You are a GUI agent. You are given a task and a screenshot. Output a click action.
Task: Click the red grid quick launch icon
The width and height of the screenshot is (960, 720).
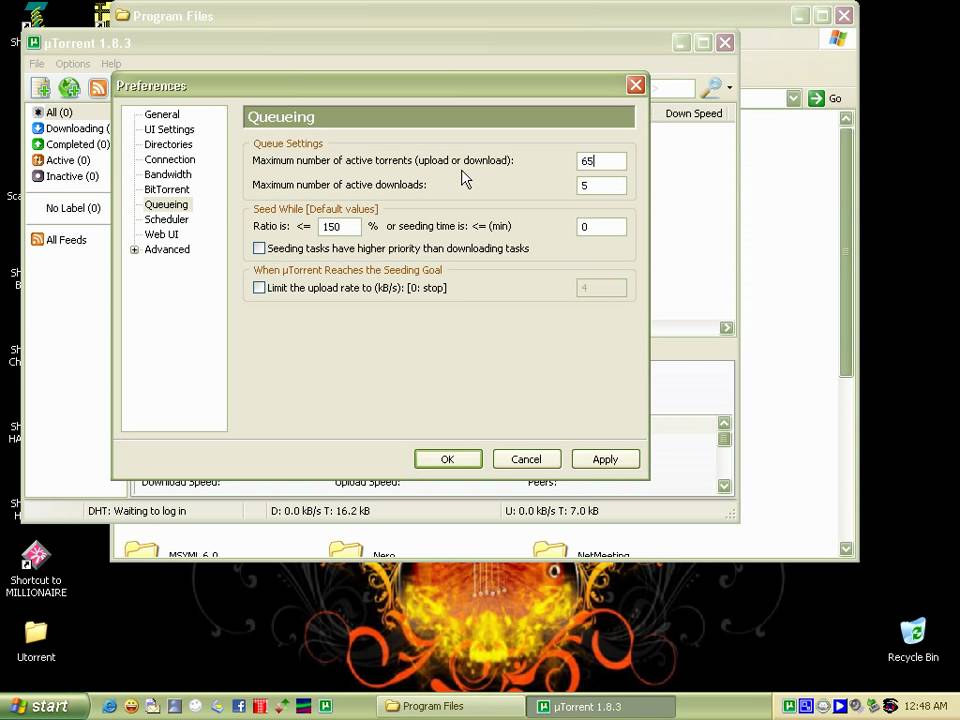pos(260,707)
